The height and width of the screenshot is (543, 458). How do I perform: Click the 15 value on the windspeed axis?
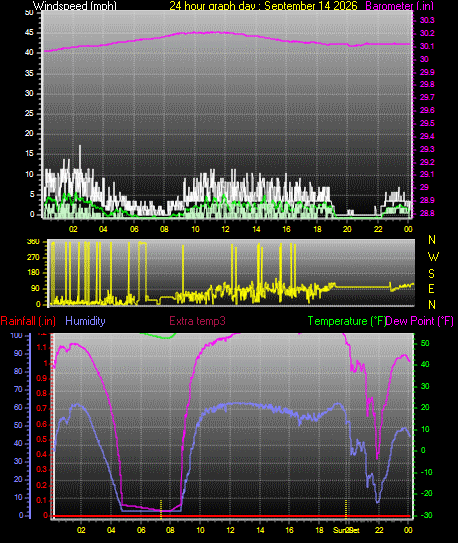(29, 153)
